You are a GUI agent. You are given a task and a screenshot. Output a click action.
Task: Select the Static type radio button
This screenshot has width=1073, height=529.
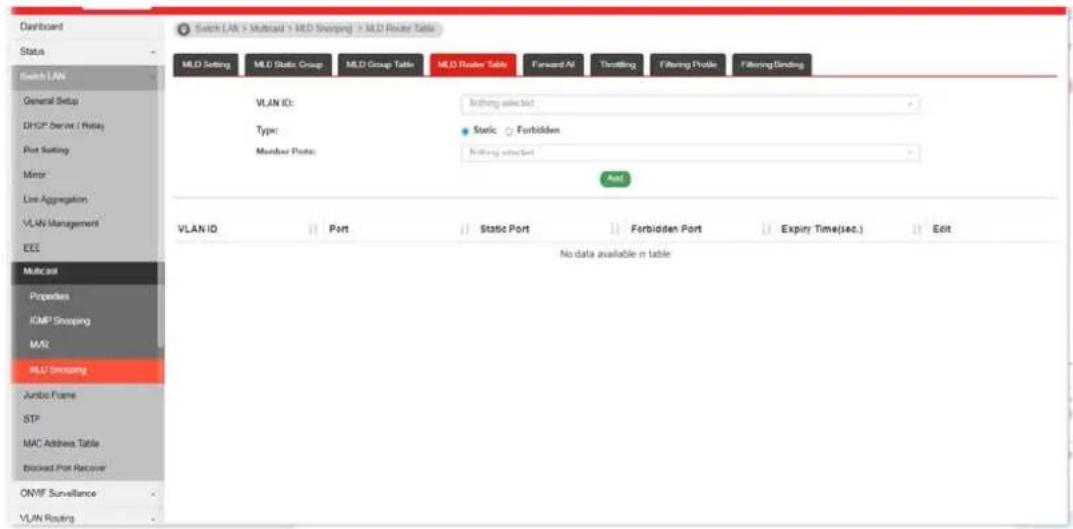coord(465,131)
